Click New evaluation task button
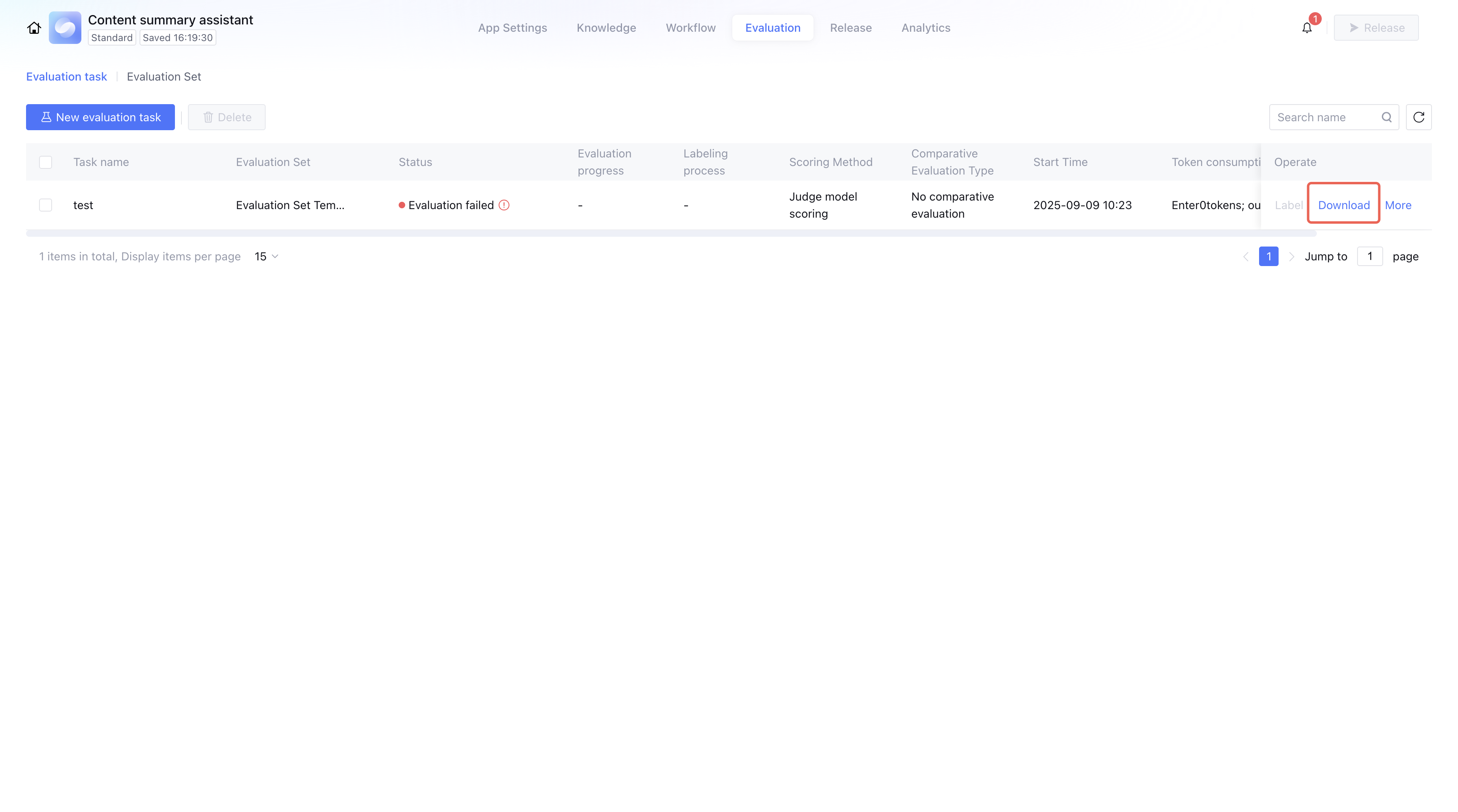Screen dimensions: 1458x812 (x=100, y=117)
